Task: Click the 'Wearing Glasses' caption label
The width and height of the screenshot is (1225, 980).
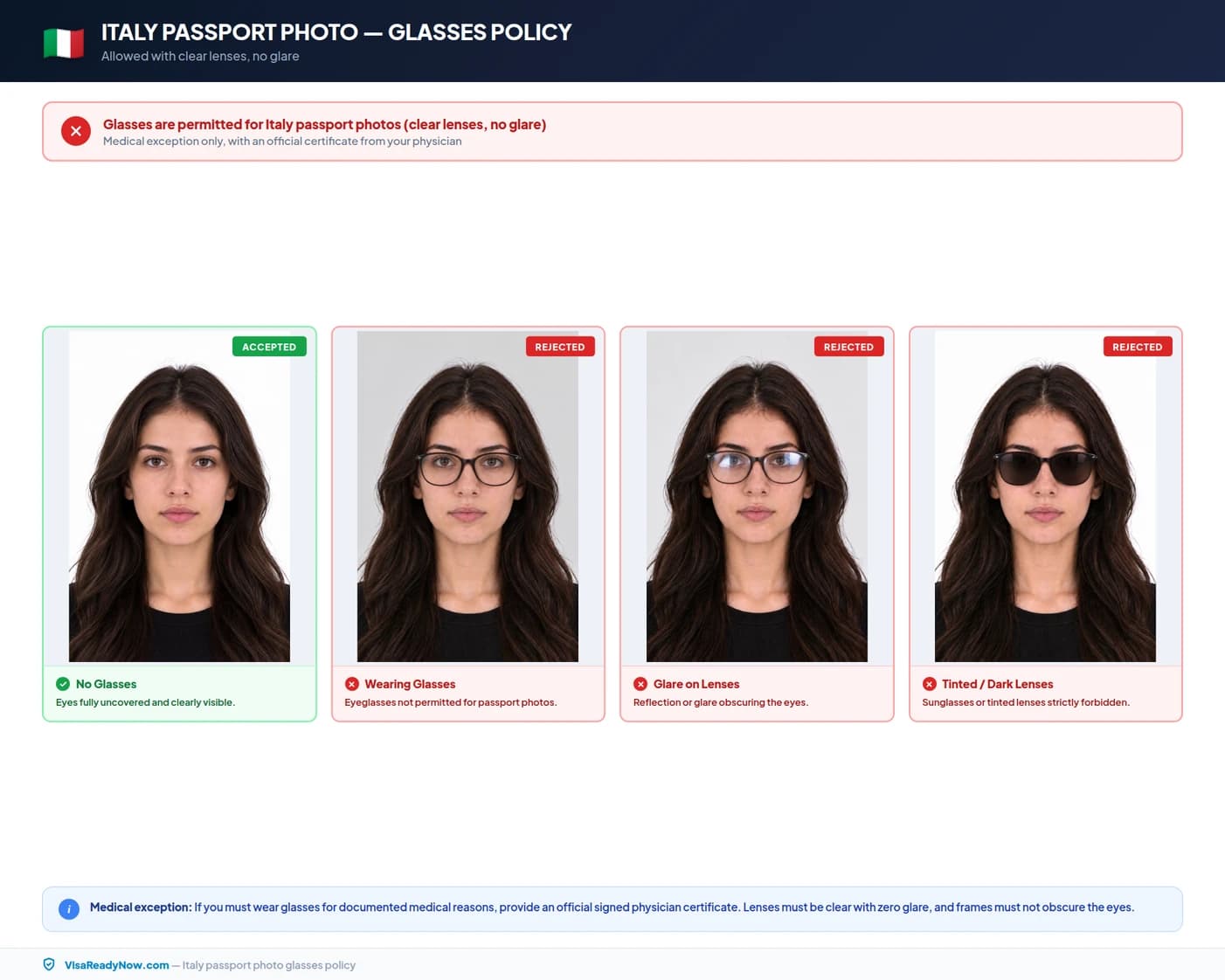Action: click(410, 684)
